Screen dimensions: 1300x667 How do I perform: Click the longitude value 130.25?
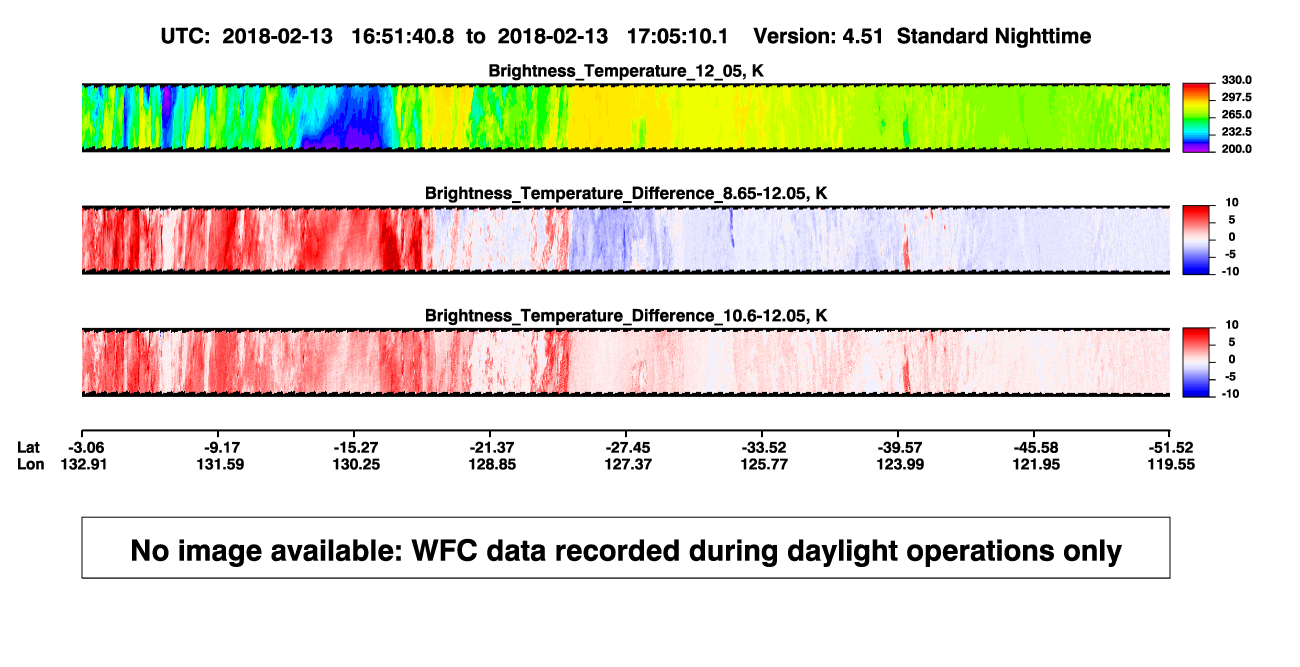pos(354,464)
